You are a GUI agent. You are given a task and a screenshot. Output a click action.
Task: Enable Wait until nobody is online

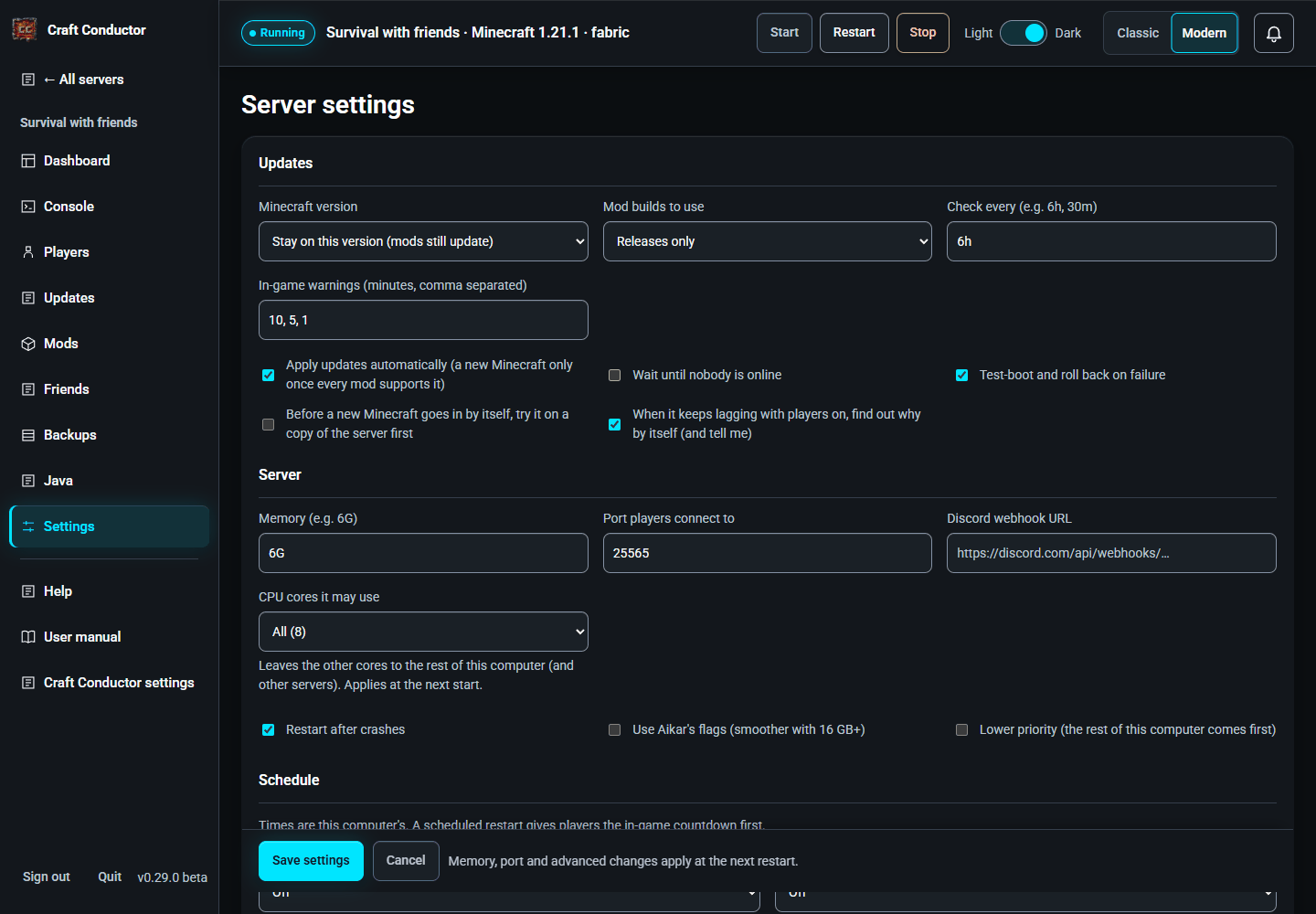tap(615, 375)
